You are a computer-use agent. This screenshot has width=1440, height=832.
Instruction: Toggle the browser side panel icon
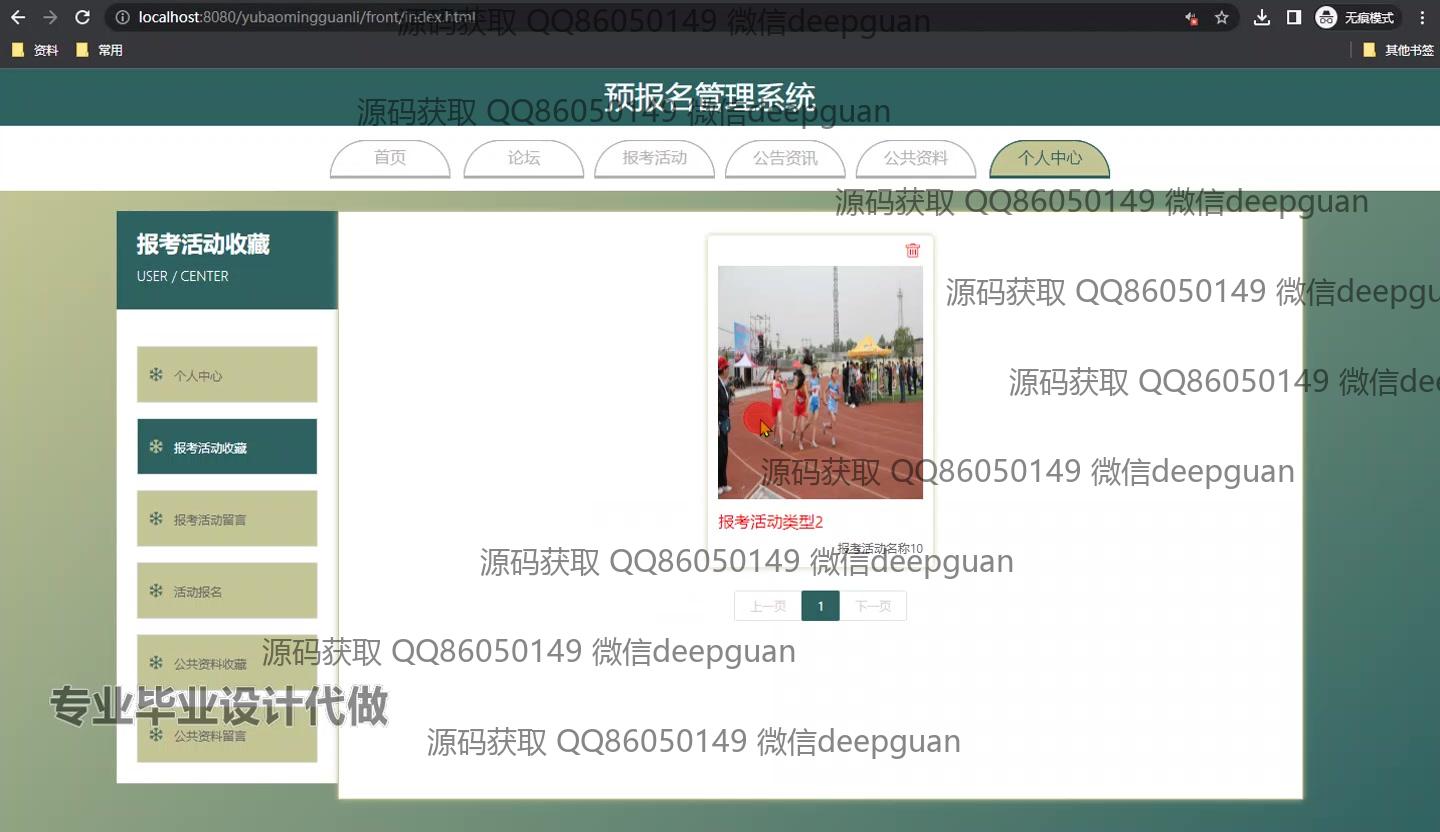coord(1293,17)
